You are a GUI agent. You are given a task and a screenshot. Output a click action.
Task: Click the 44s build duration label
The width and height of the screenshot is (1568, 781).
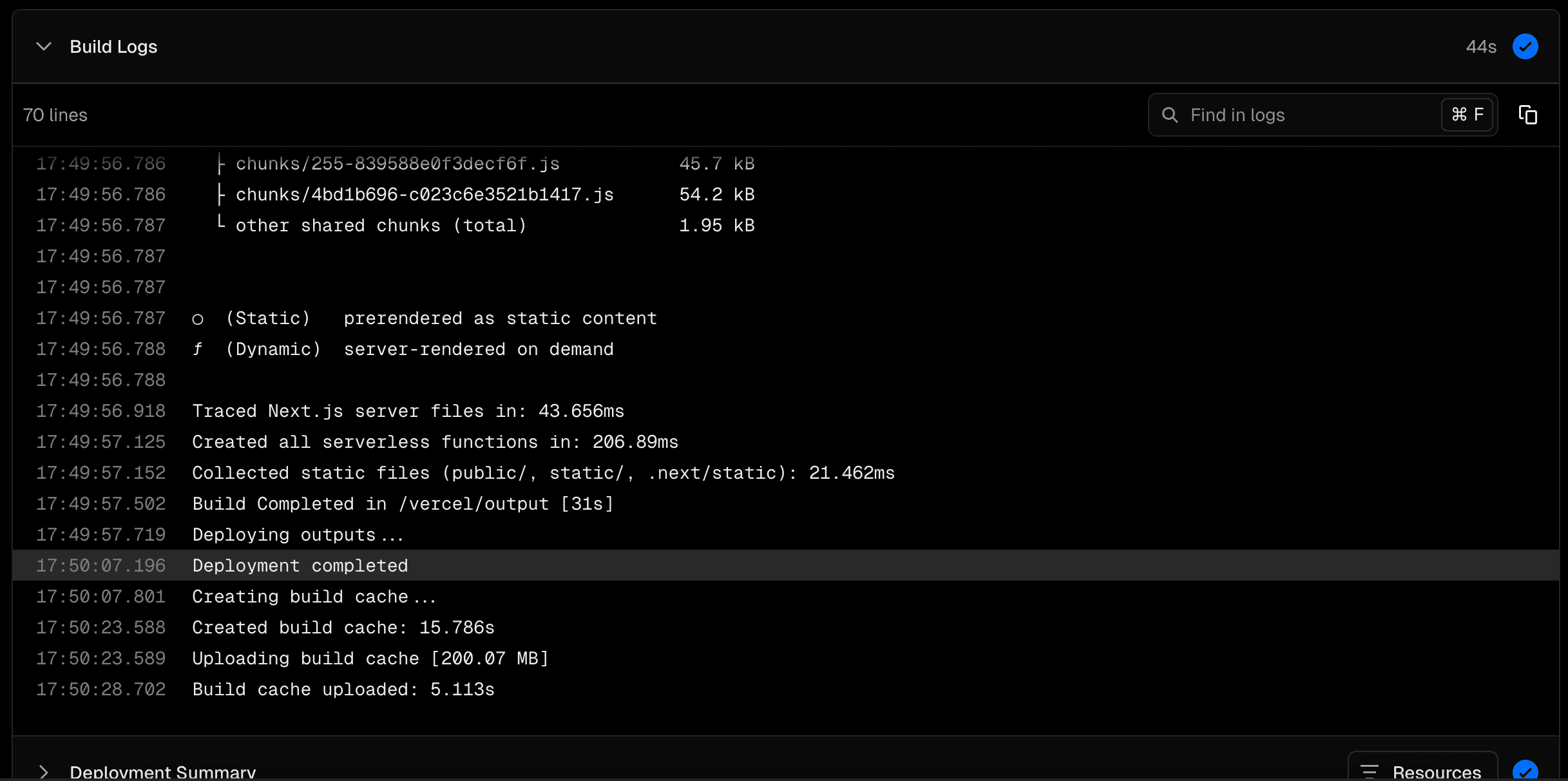click(x=1480, y=46)
